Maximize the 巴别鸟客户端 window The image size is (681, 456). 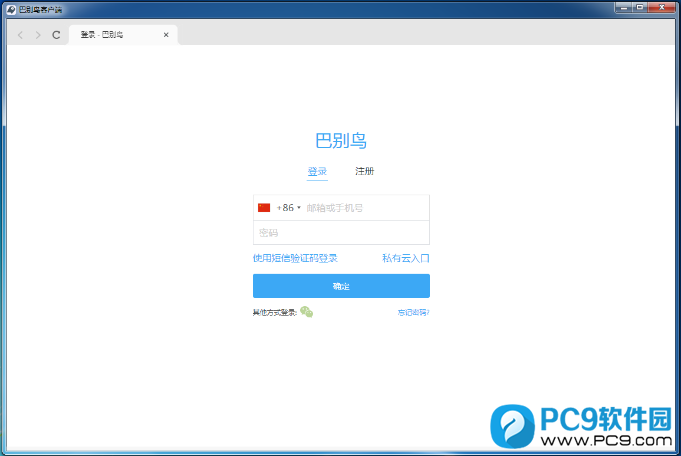click(640, 7)
